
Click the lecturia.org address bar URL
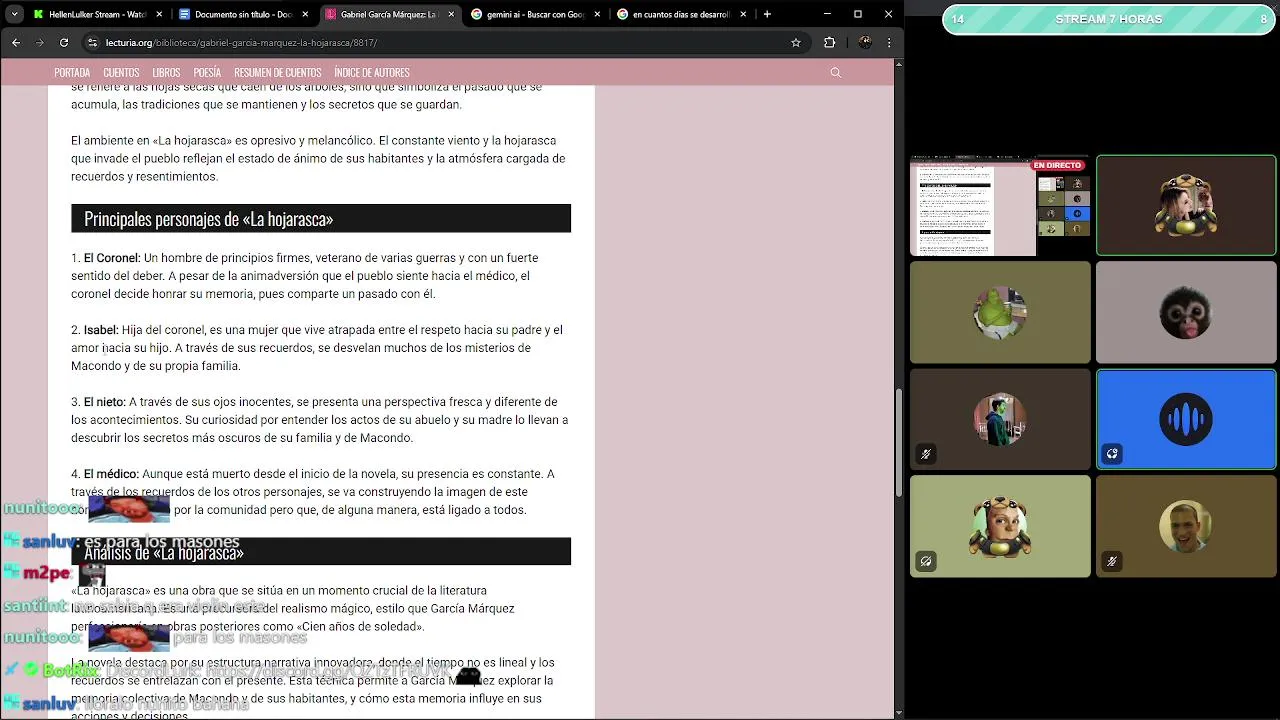coord(241,43)
